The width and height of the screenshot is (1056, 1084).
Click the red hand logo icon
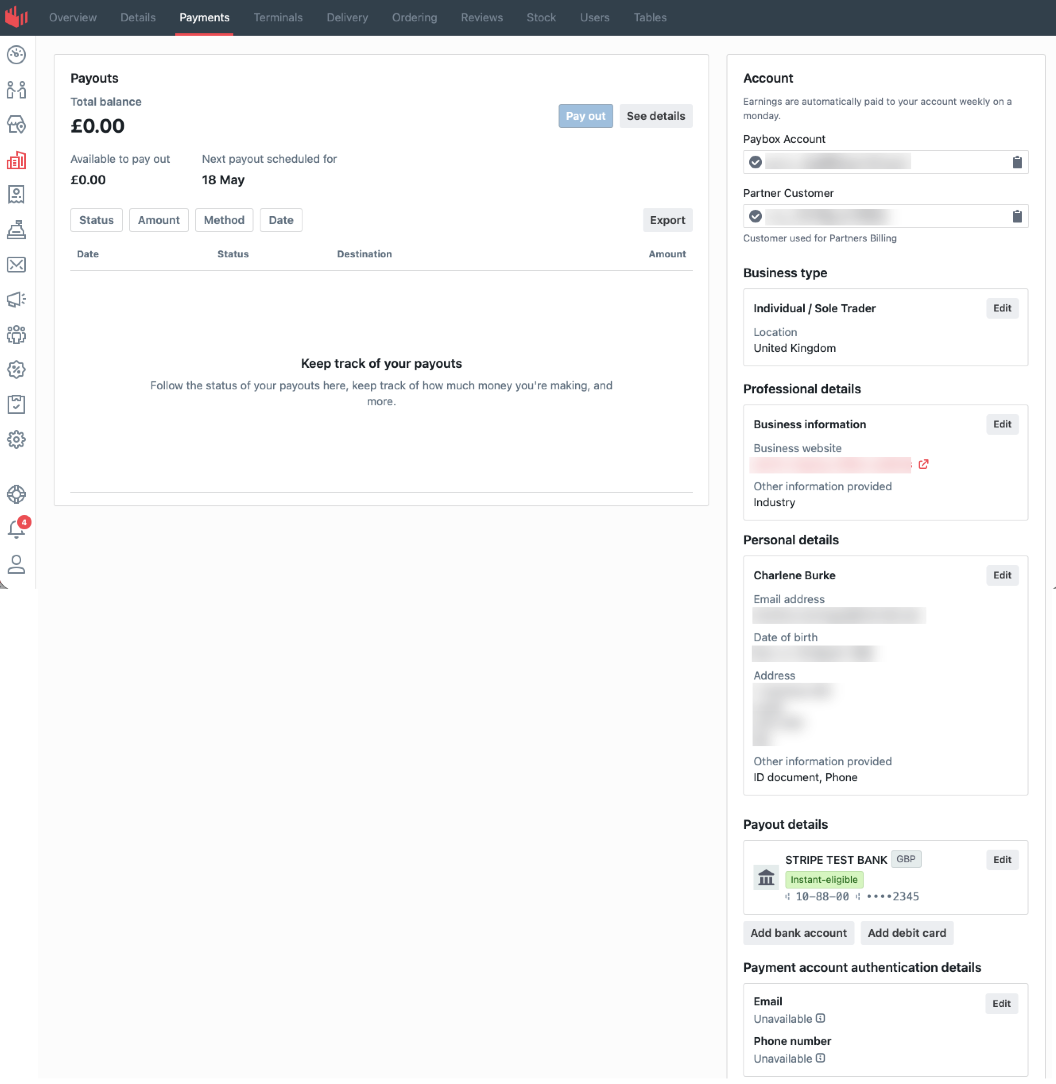point(17,16)
